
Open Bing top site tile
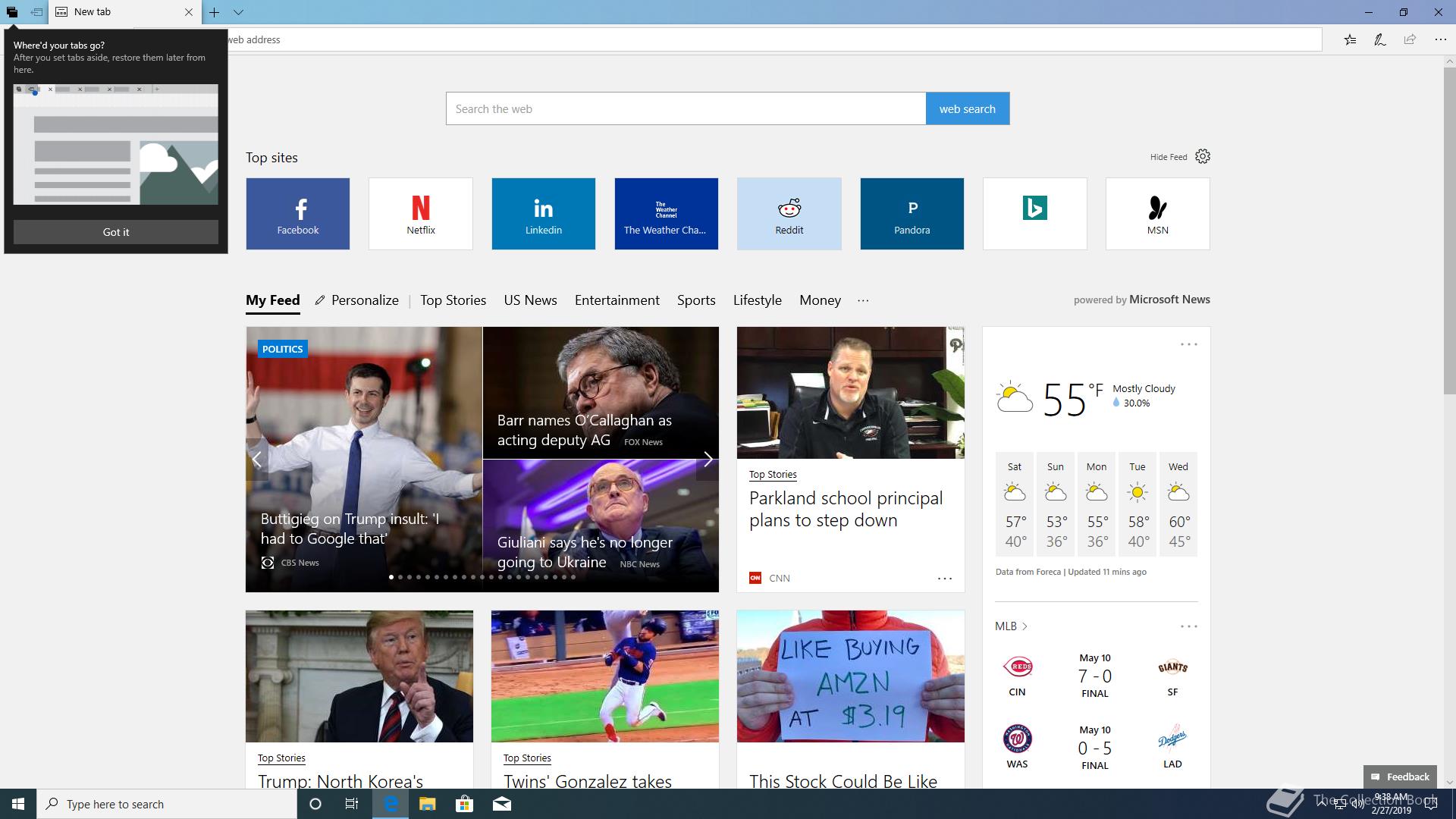click(1035, 214)
